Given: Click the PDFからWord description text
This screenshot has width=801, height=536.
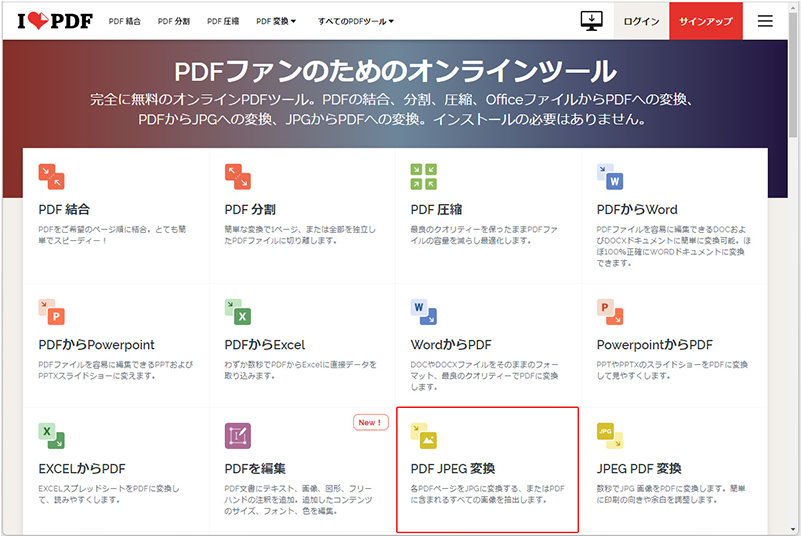Looking at the screenshot, I should [673, 246].
